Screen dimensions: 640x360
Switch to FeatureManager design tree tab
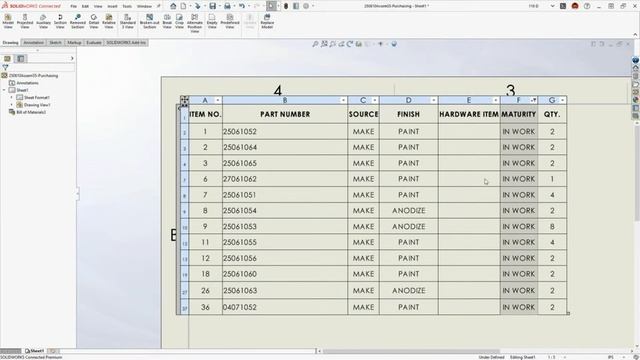(x=7, y=59)
